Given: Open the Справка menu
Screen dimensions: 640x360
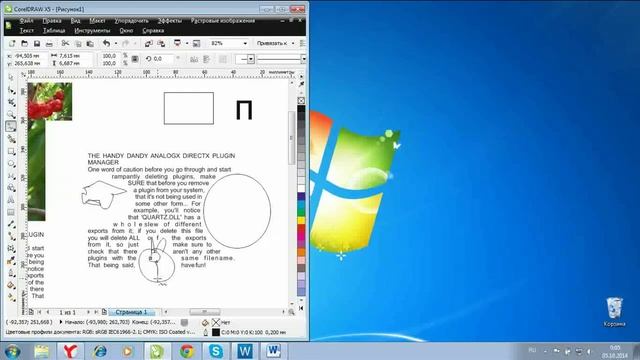Looking at the screenshot, I should pyautogui.click(x=153, y=31).
